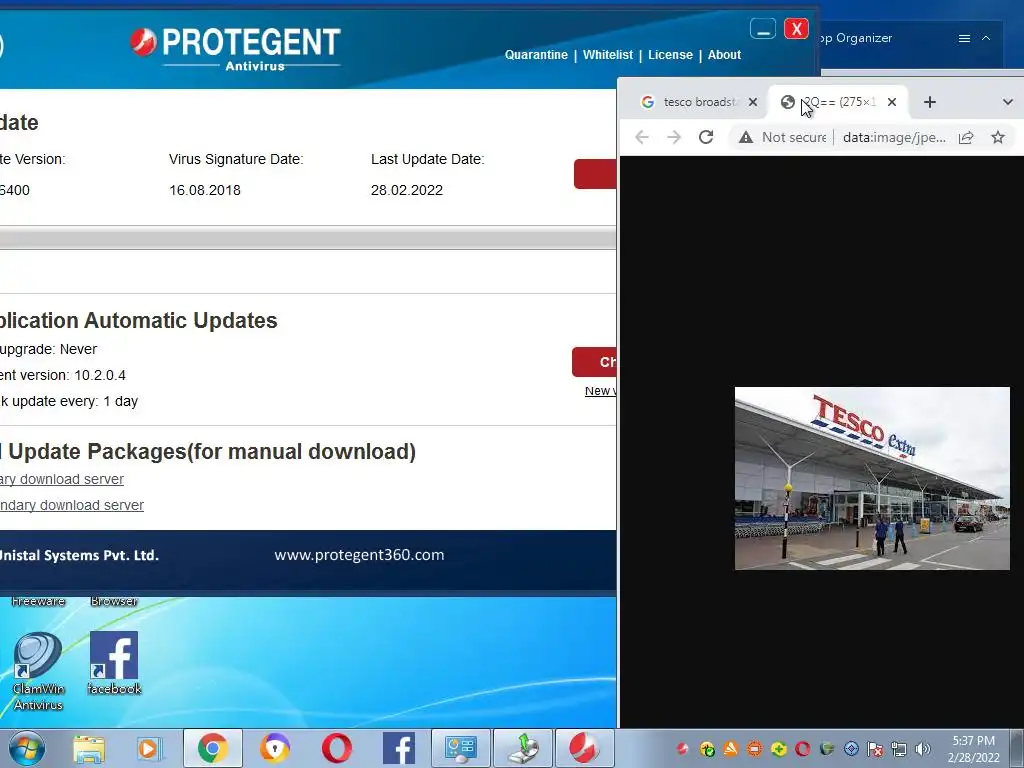Click the Last Update Date value 28.02.2022

click(x=407, y=190)
